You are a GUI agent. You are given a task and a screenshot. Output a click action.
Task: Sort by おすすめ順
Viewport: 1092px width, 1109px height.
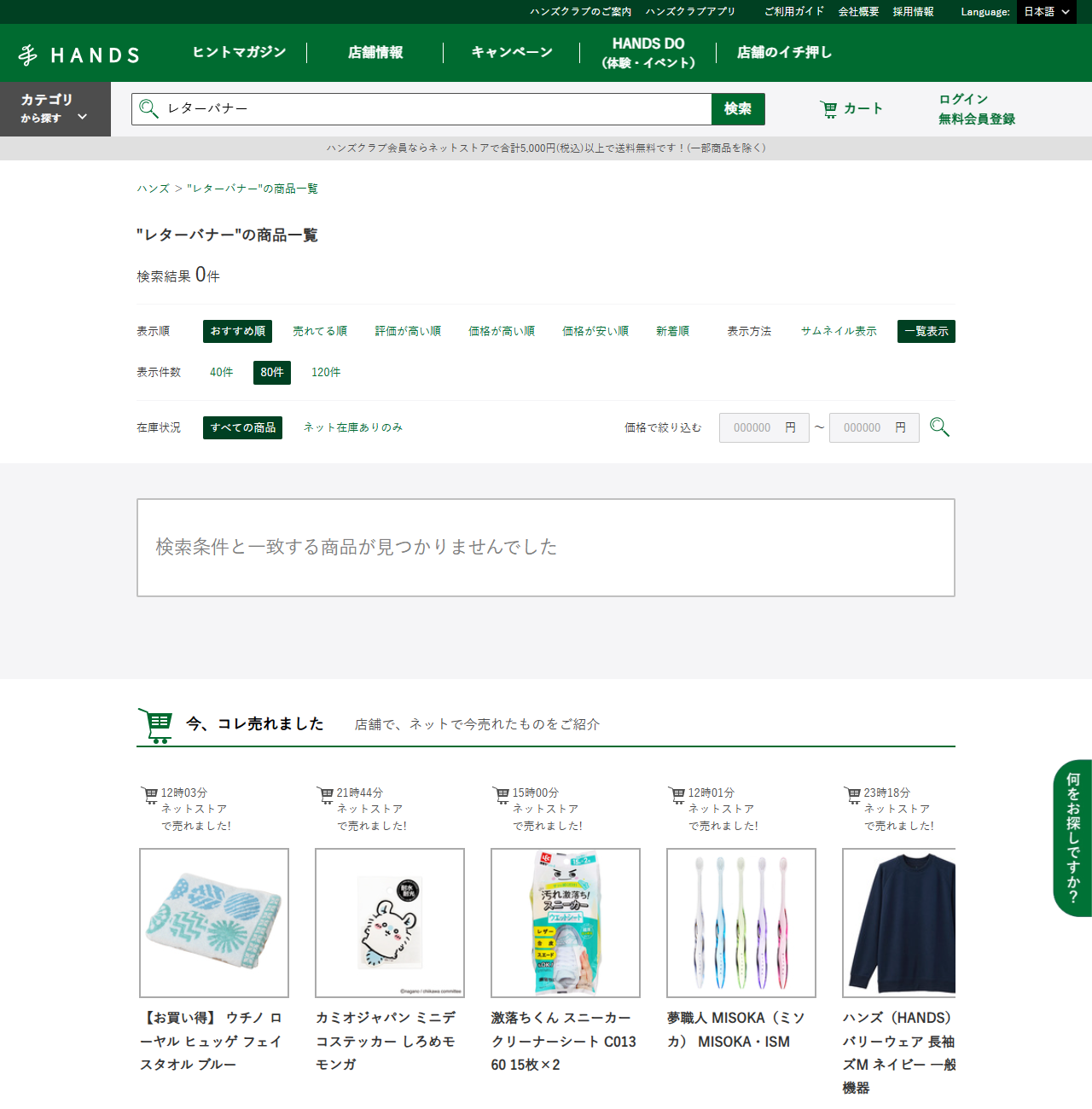[x=237, y=331]
